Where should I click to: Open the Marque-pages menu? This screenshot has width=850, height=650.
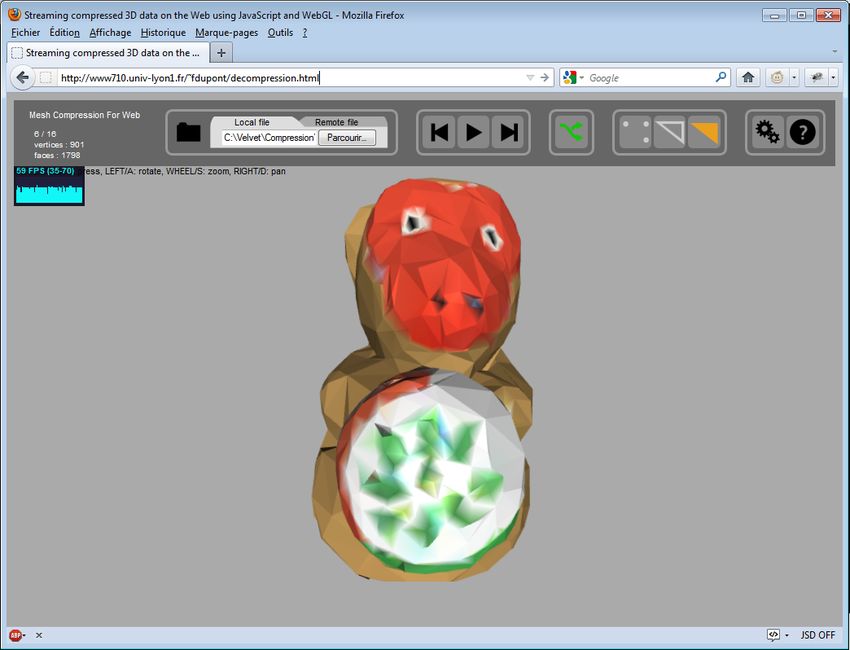[227, 33]
